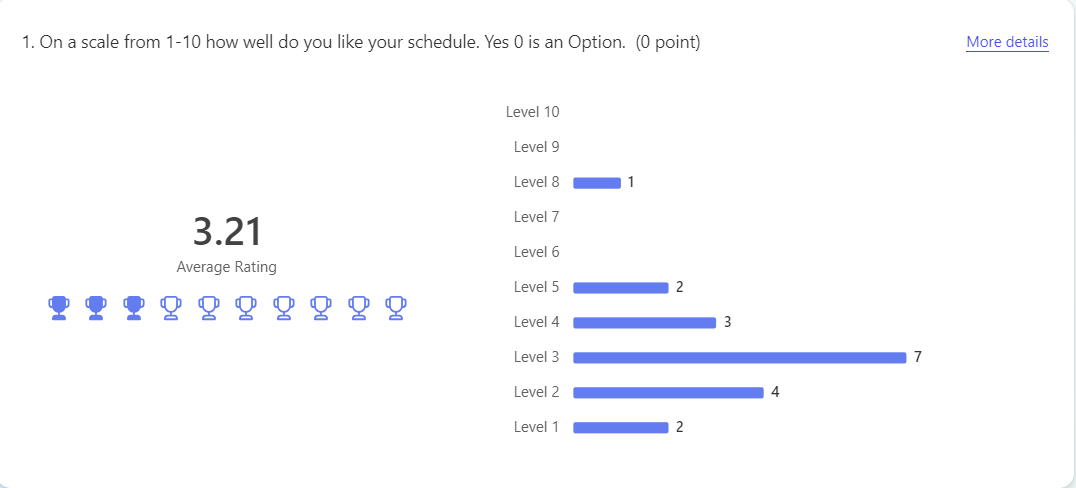Click the fifth trophy icon
Viewport: 1076px width, 488px height.
[x=209, y=307]
